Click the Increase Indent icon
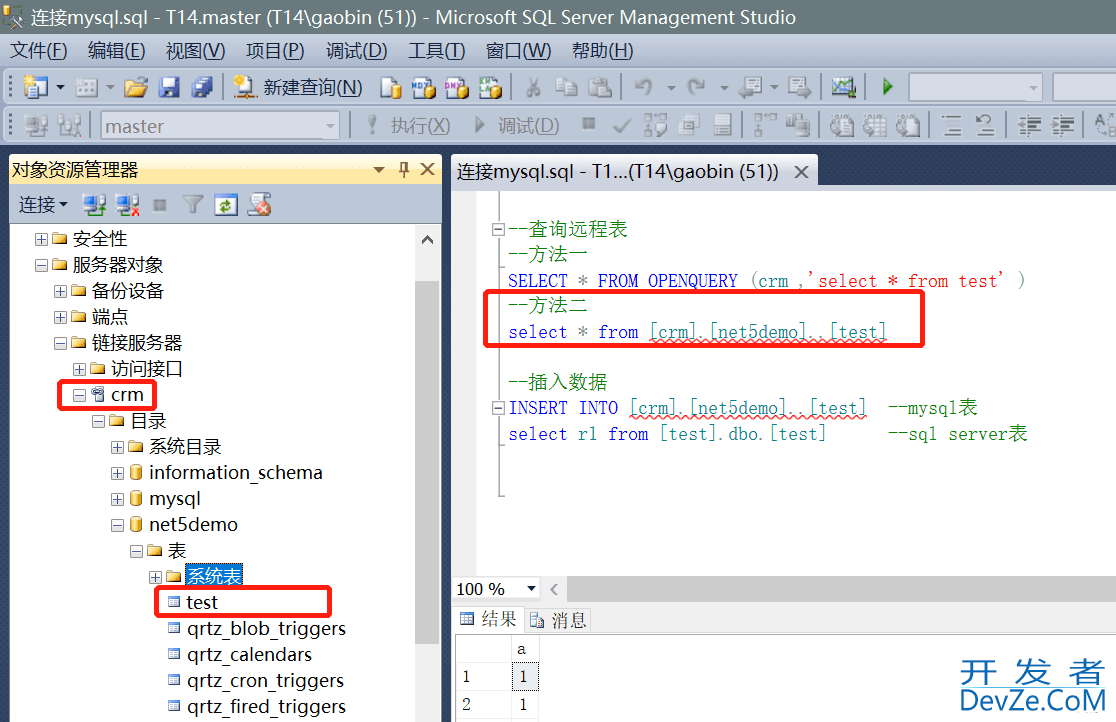Screen dimensions: 1116x722 tap(1063, 126)
